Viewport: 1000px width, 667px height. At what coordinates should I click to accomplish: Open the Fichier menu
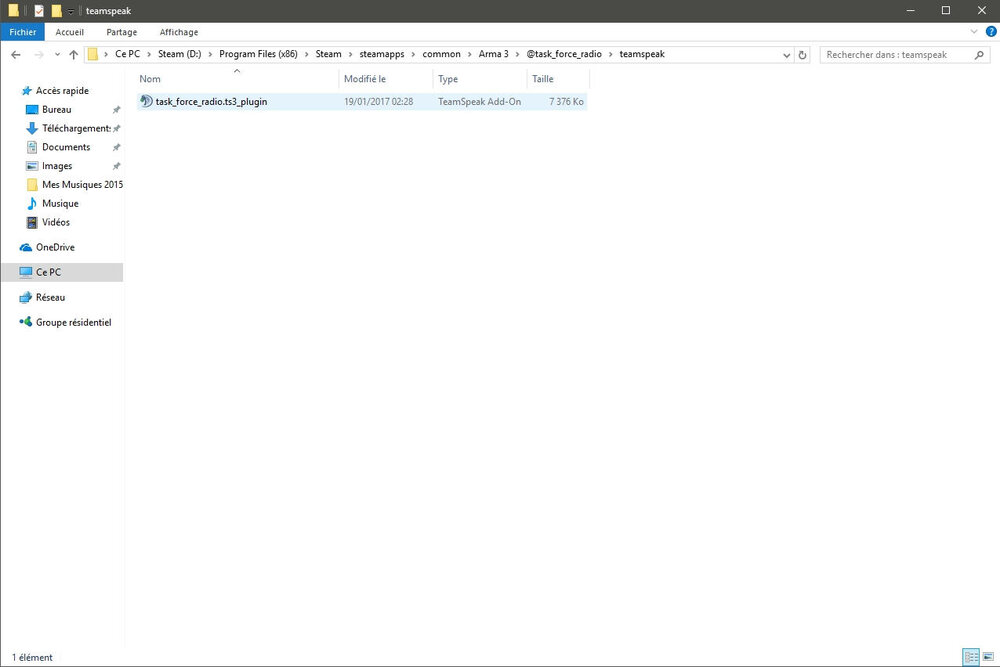(x=23, y=32)
